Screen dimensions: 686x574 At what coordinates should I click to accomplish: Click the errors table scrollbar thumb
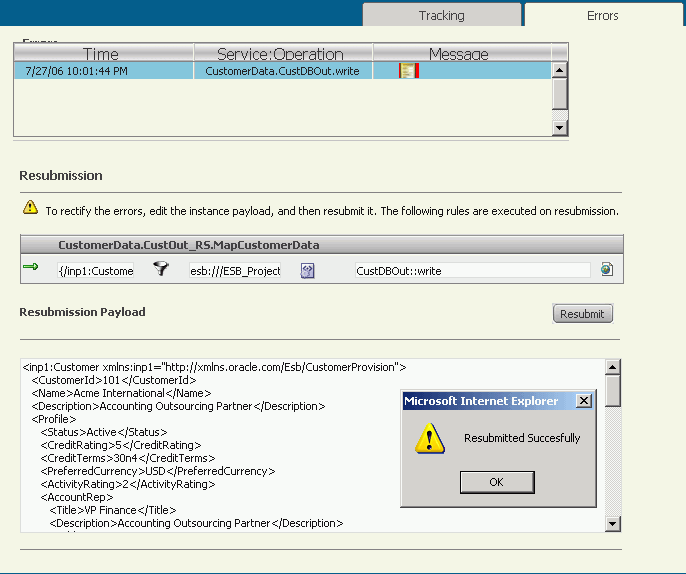point(560,93)
